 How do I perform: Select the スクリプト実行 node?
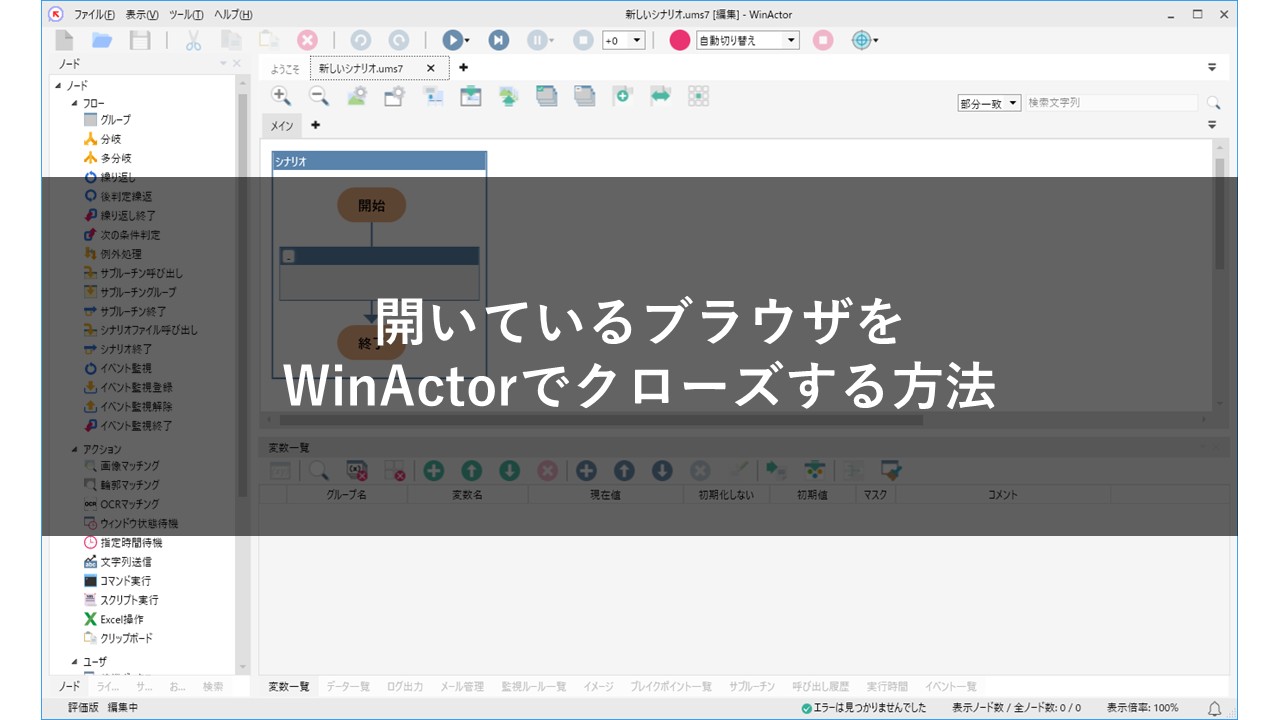tap(121, 600)
